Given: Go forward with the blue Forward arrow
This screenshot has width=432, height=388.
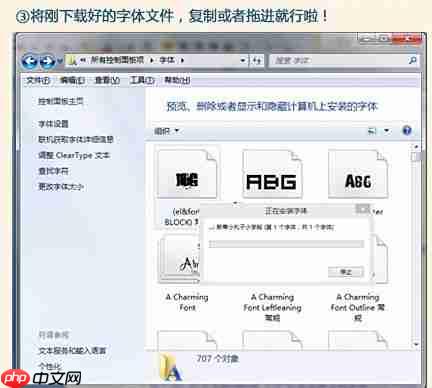Looking at the screenshot, I should click(48, 61).
